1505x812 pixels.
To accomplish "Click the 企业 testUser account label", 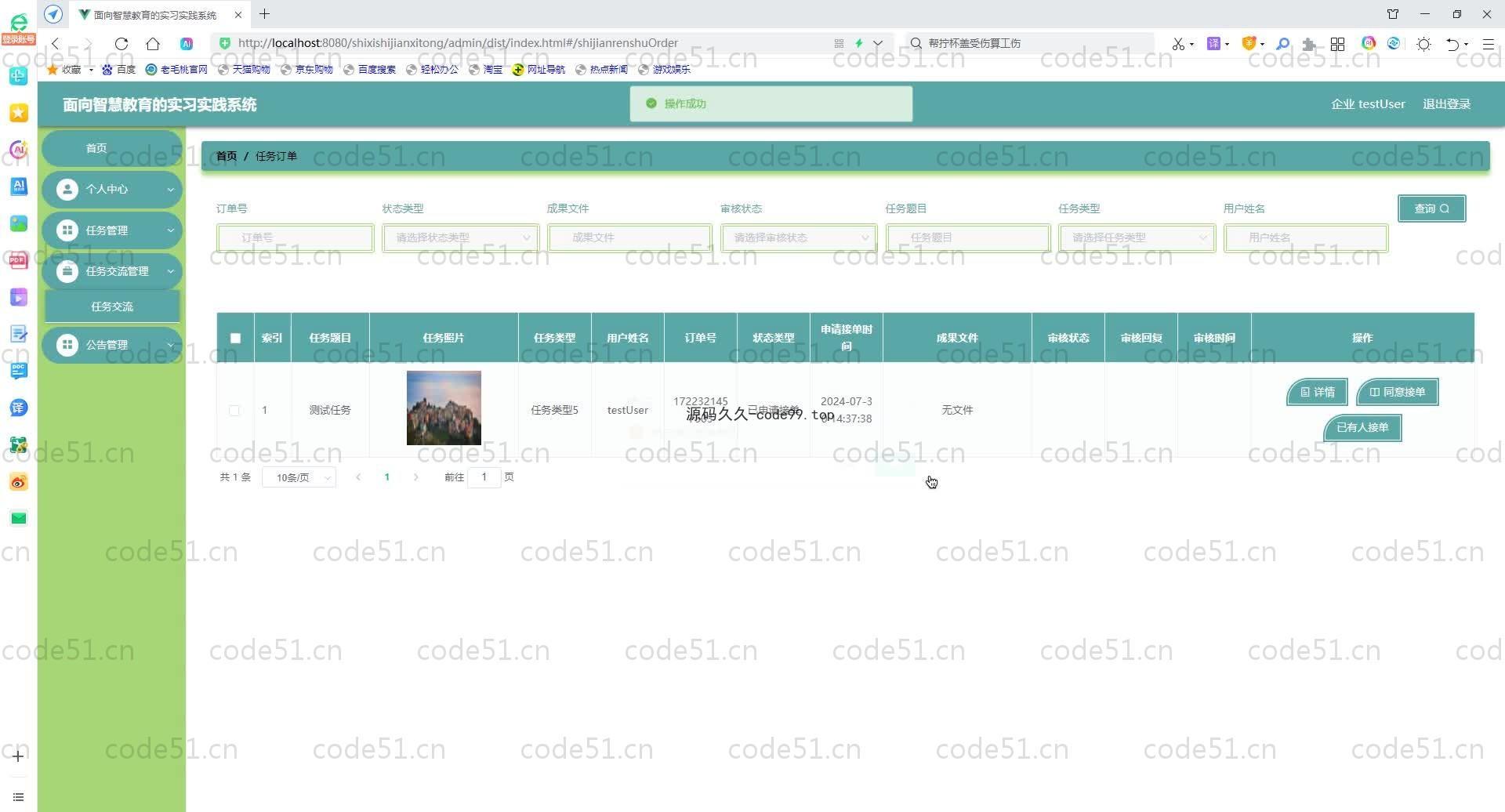I will point(1368,104).
